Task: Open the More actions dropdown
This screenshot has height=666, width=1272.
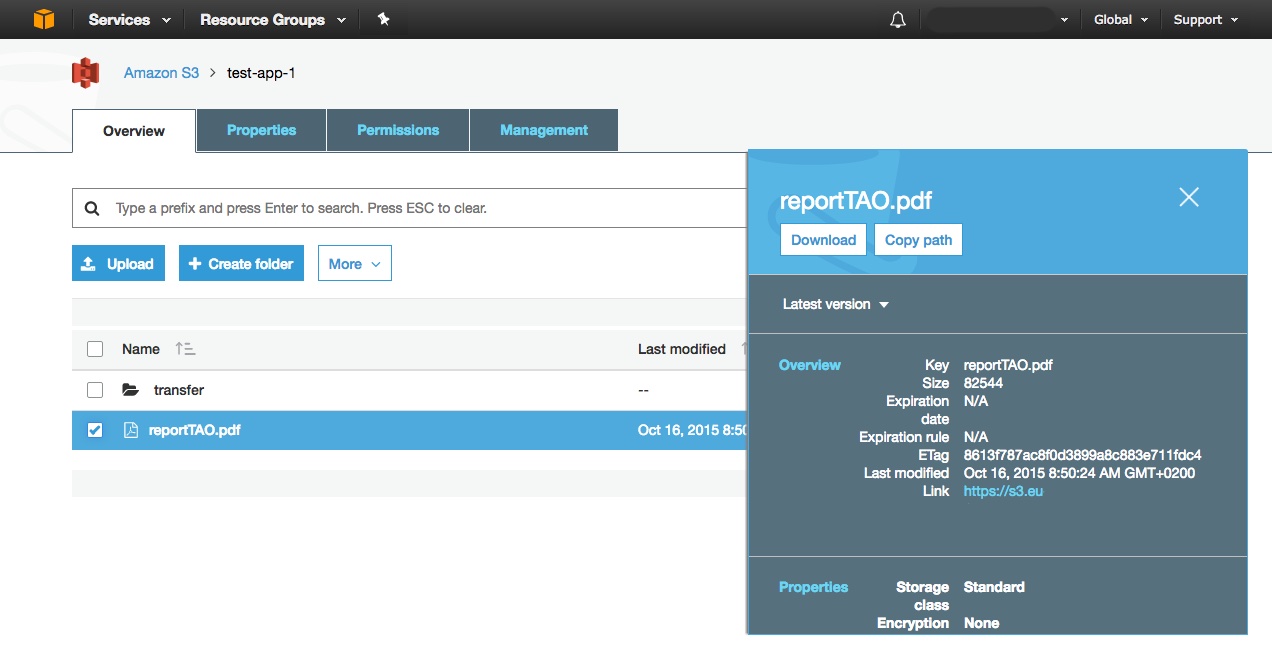Action: pyautogui.click(x=354, y=264)
